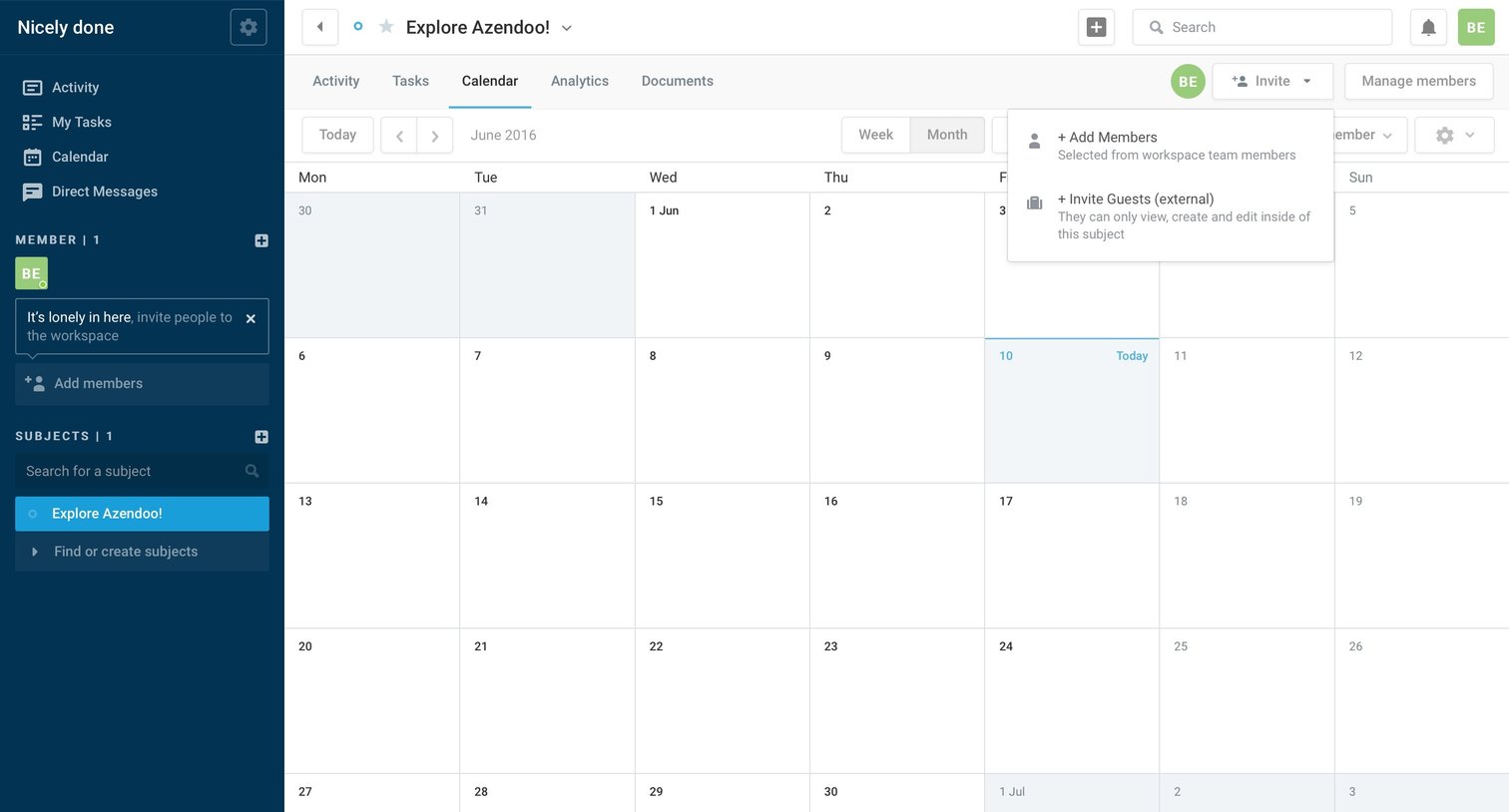Click the plus quick-add button in top bar

click(1096, 27)
